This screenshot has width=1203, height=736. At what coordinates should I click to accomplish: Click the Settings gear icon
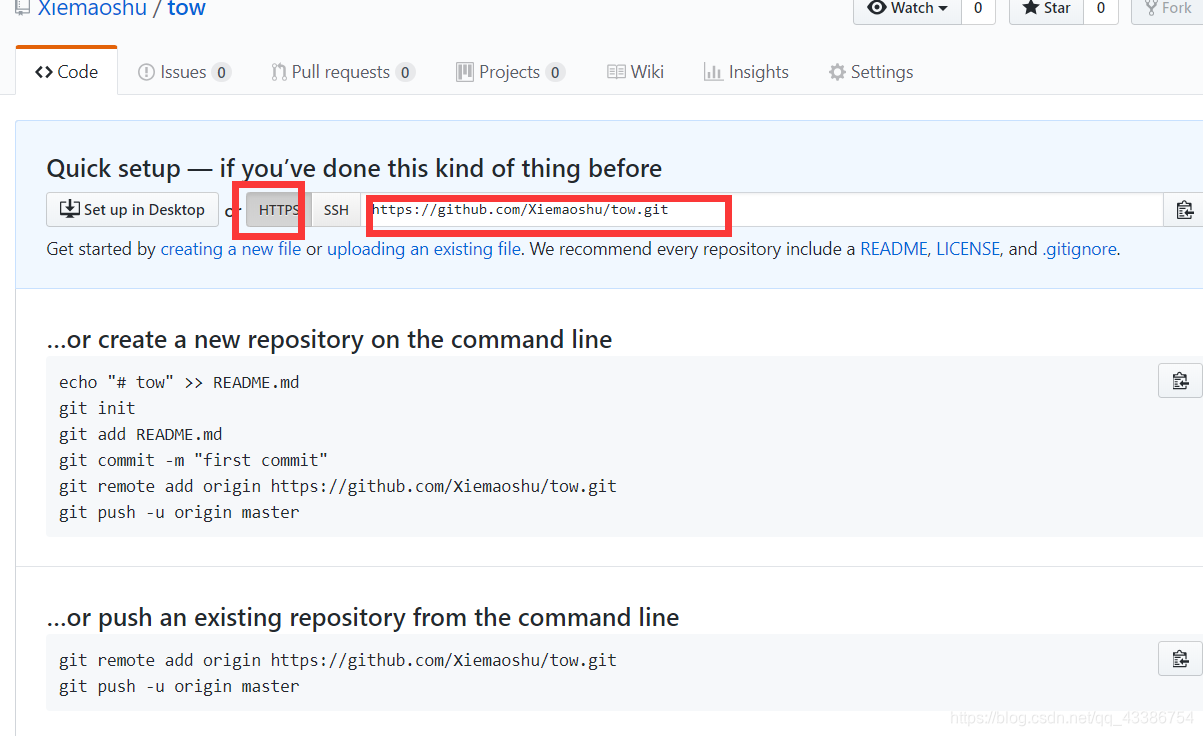[x=837, y=72]
